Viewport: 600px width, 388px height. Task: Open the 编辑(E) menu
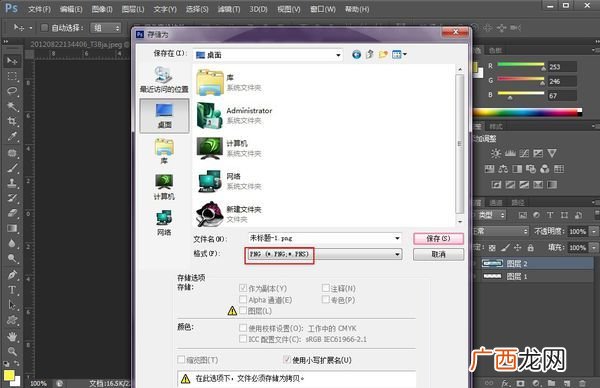[71, 9]
